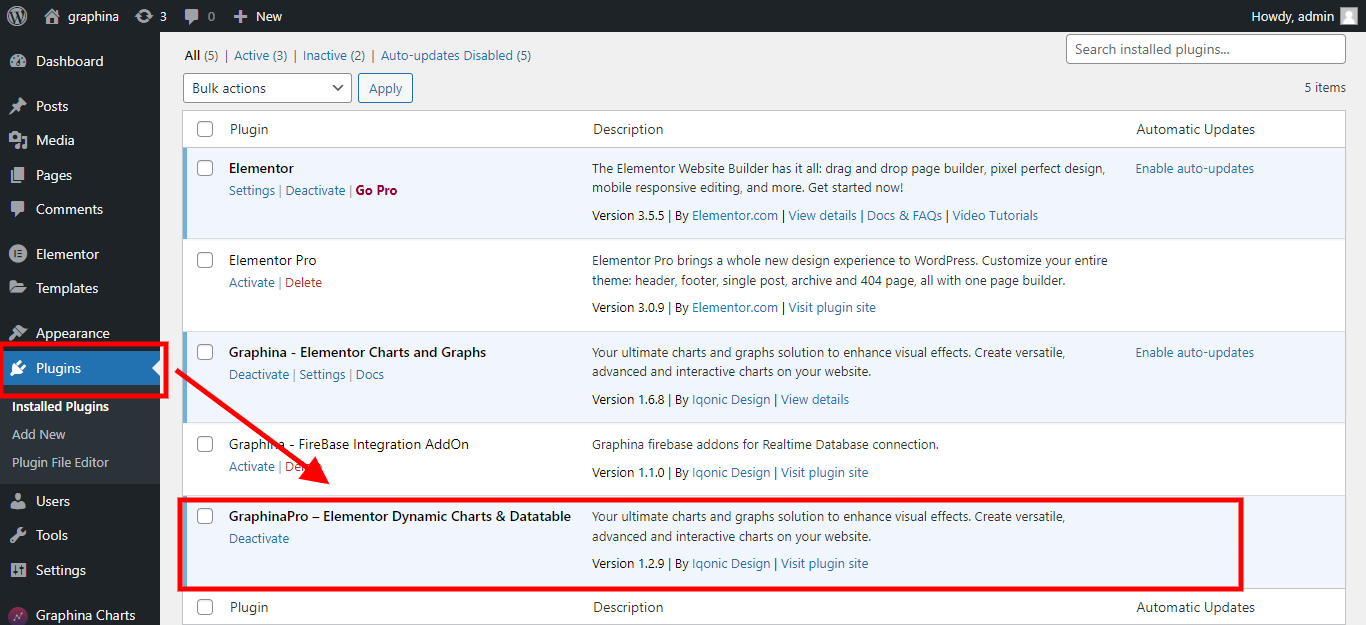This screenshot has height=625, width=1366.
Task: Check the Elementor Pro plugin checkbox
Action: pos(205,260)
